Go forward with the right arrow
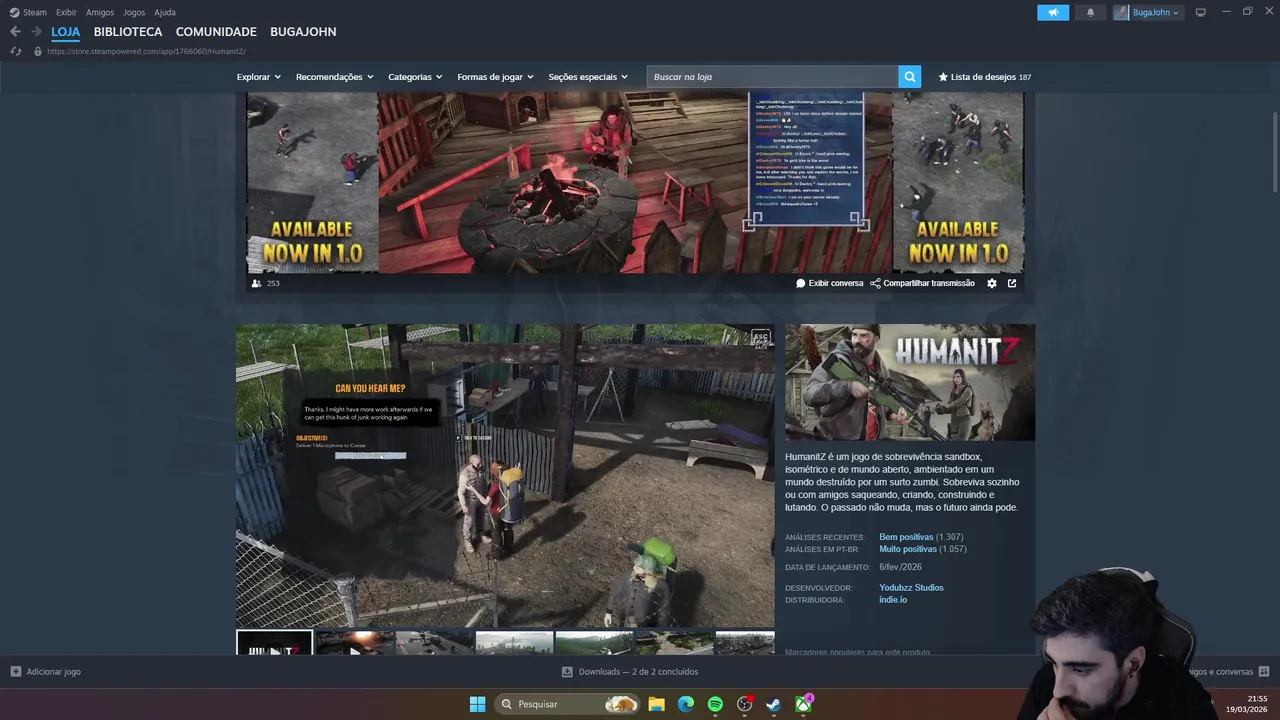This screenshot has width=1280, height=720. click(37, 32)
